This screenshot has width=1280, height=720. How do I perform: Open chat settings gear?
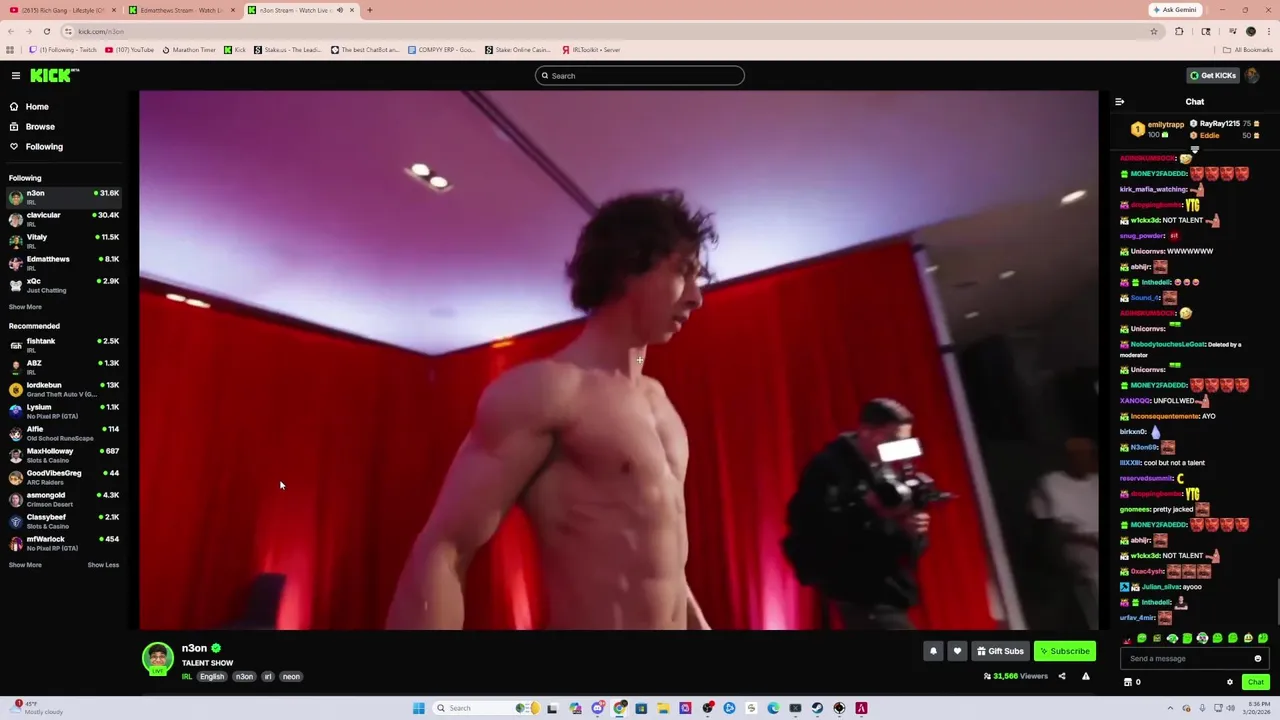click(1230, 682)
